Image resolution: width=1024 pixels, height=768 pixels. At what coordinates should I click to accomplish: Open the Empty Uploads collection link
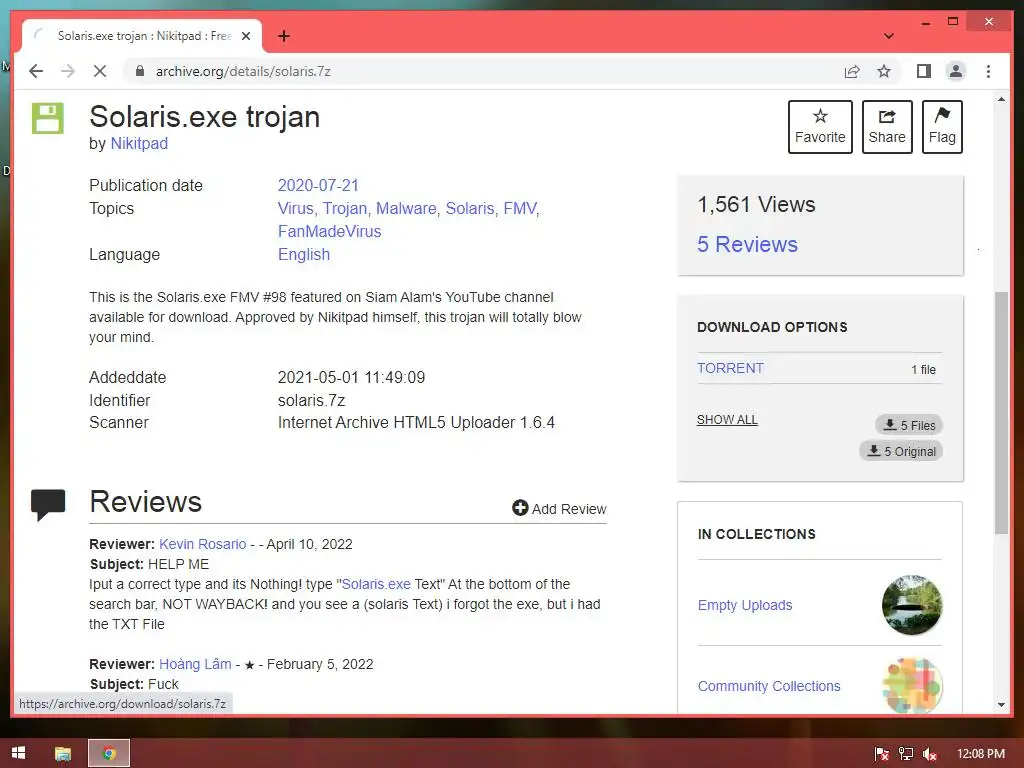(744, 605)
